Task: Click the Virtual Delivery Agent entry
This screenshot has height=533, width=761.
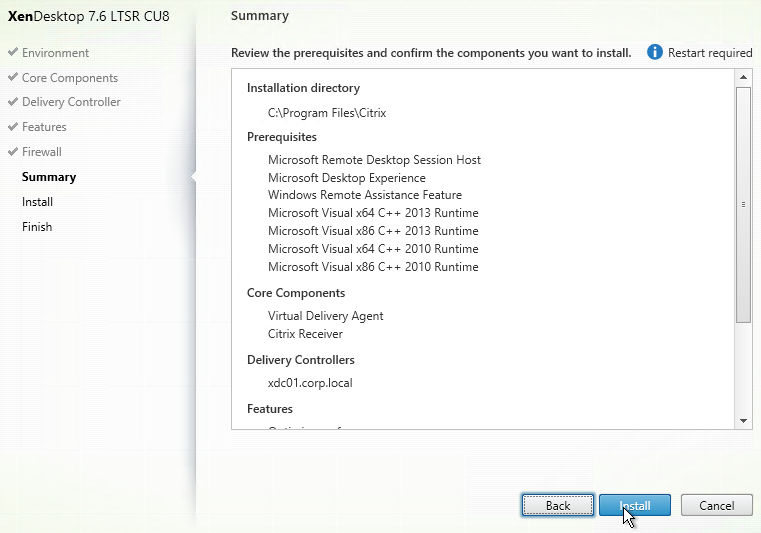Action: (x=325, y=316)
